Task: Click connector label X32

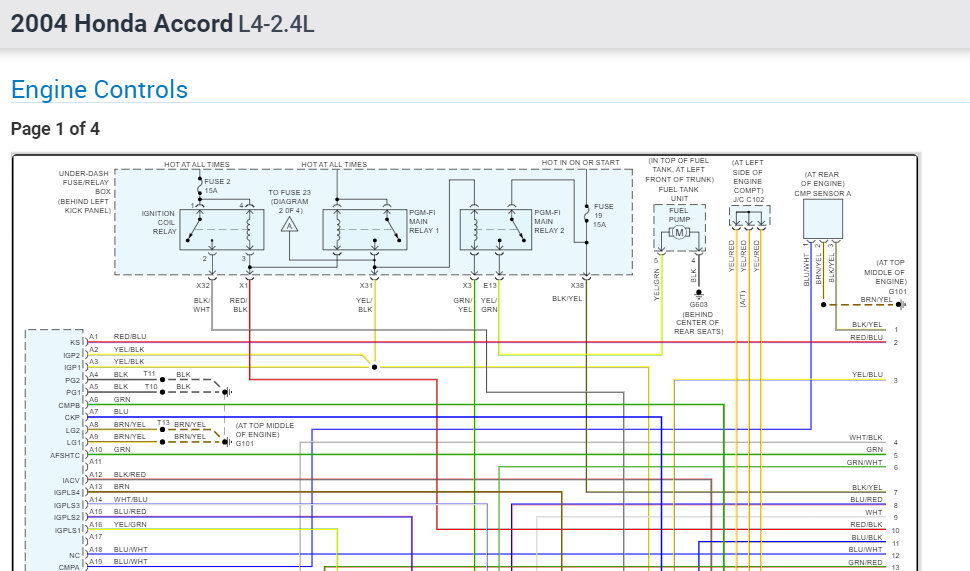Action: (x=203, y=285)
